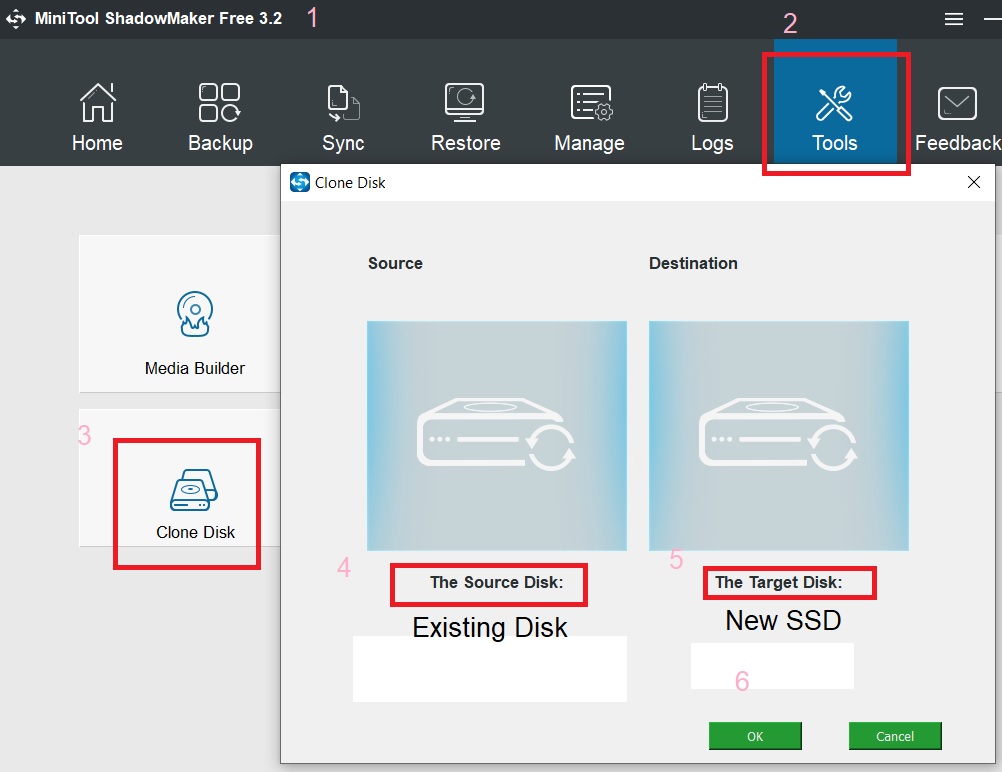The height and width of the screenshot is (772, 1002).
Task: View the Logs tab
Action: 712,118
